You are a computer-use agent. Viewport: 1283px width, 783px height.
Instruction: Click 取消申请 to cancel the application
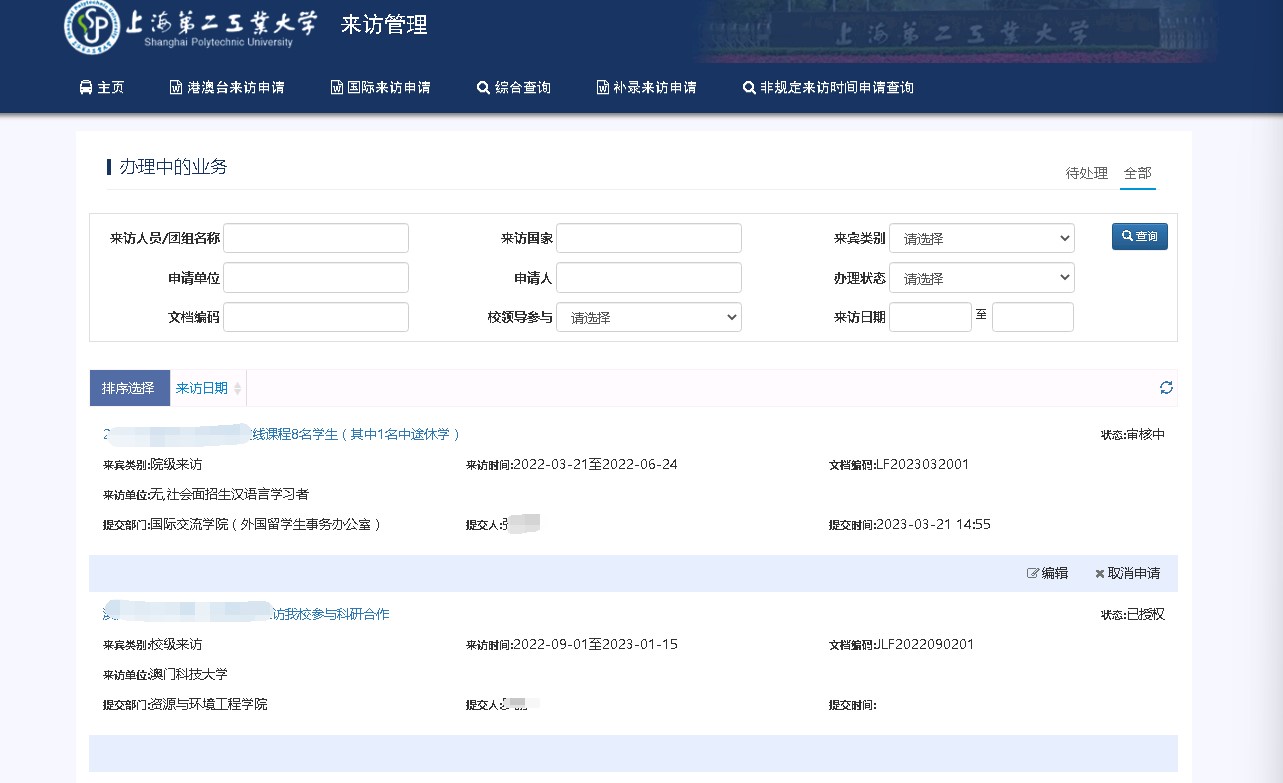(x=1127, y=574)
